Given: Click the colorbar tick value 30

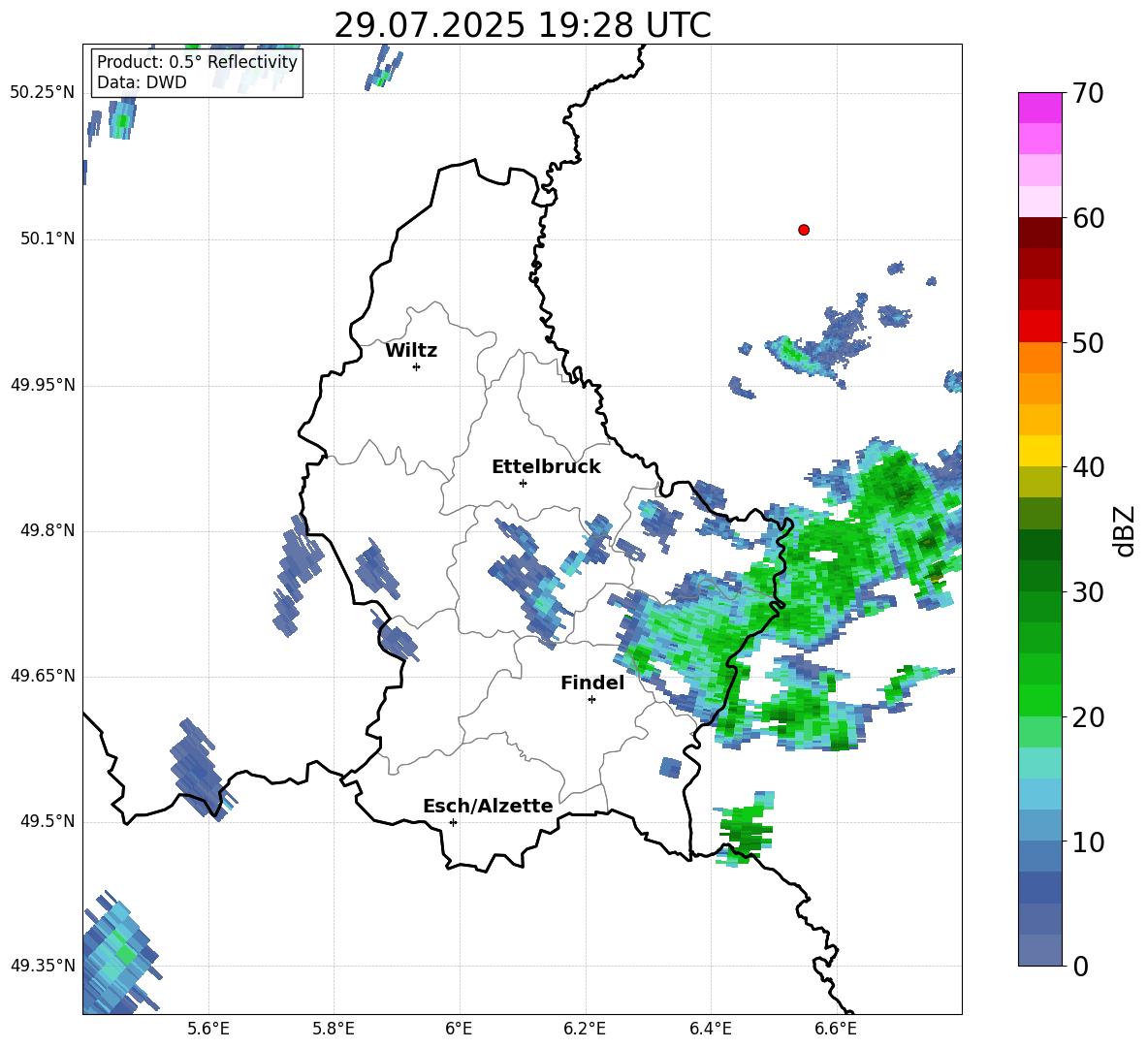Looking at the screenshot, I should tap(1088, 592).
